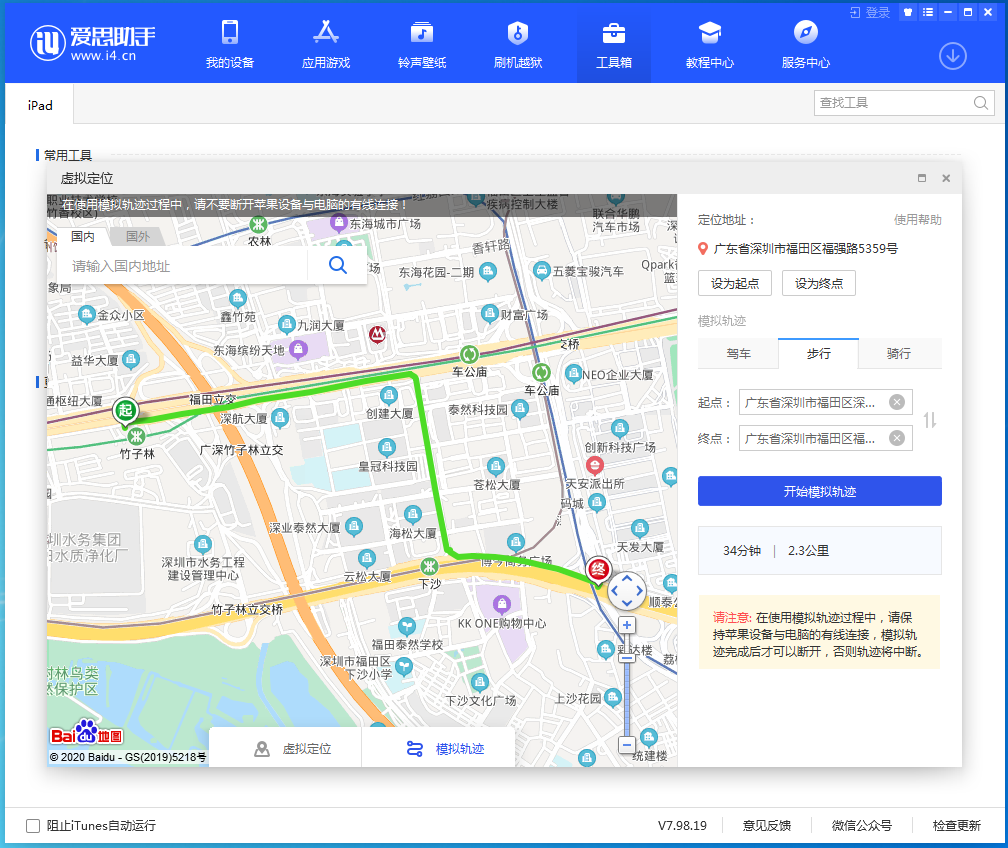Open 铃声壁纸 ringtones and wallpapers
Viewport: 1008px width, 848px height.
[422, 44]
